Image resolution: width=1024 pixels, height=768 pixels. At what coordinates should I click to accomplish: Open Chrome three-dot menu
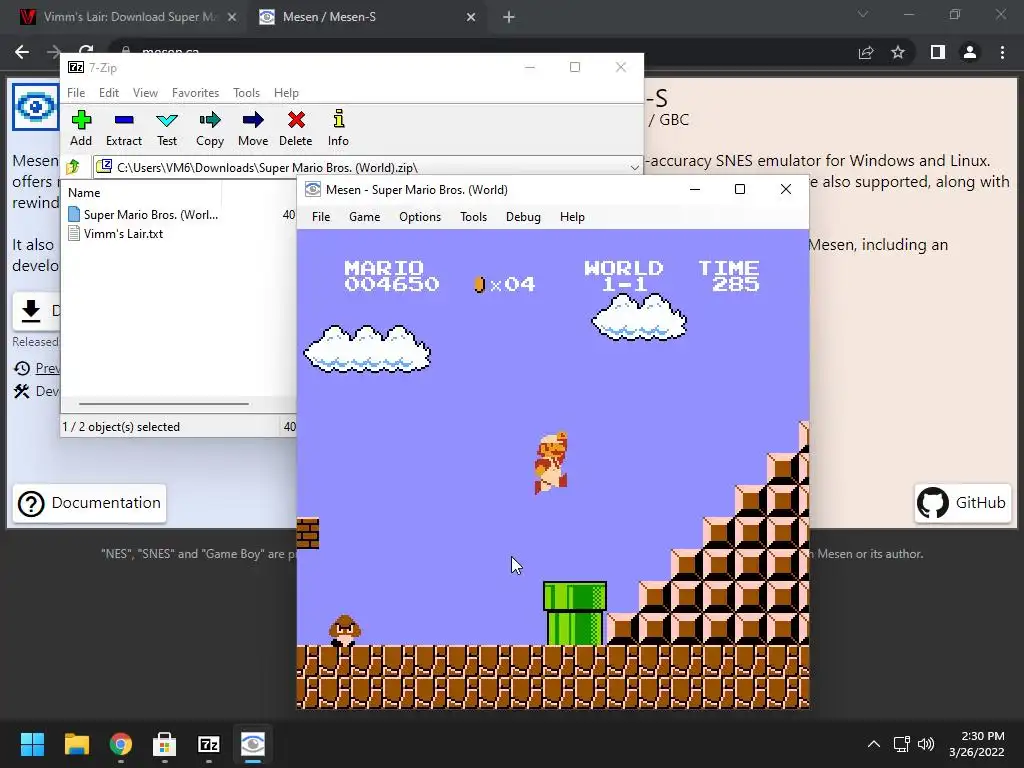point(1002,52)
